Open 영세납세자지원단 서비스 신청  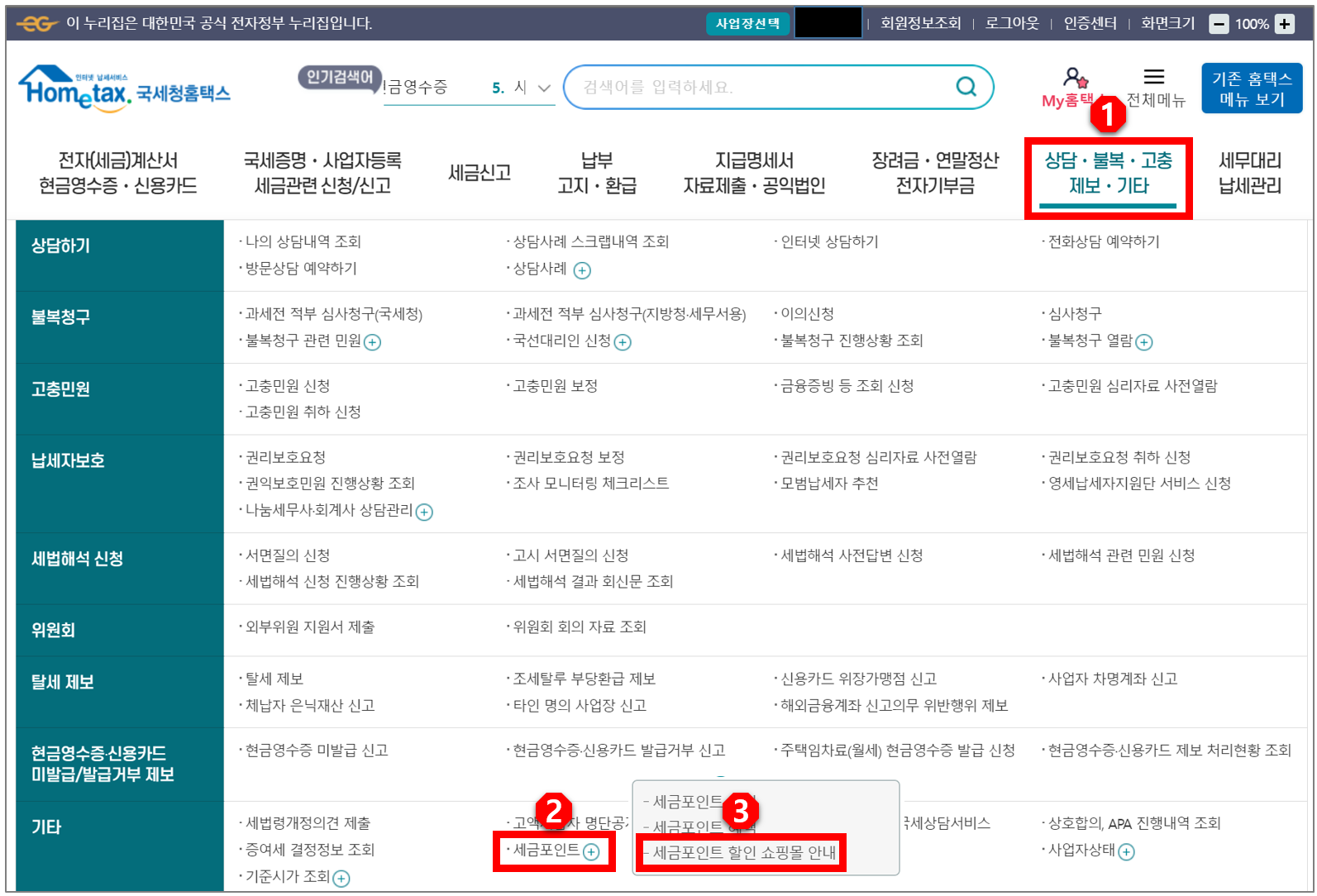click(x=1140, y=484)
